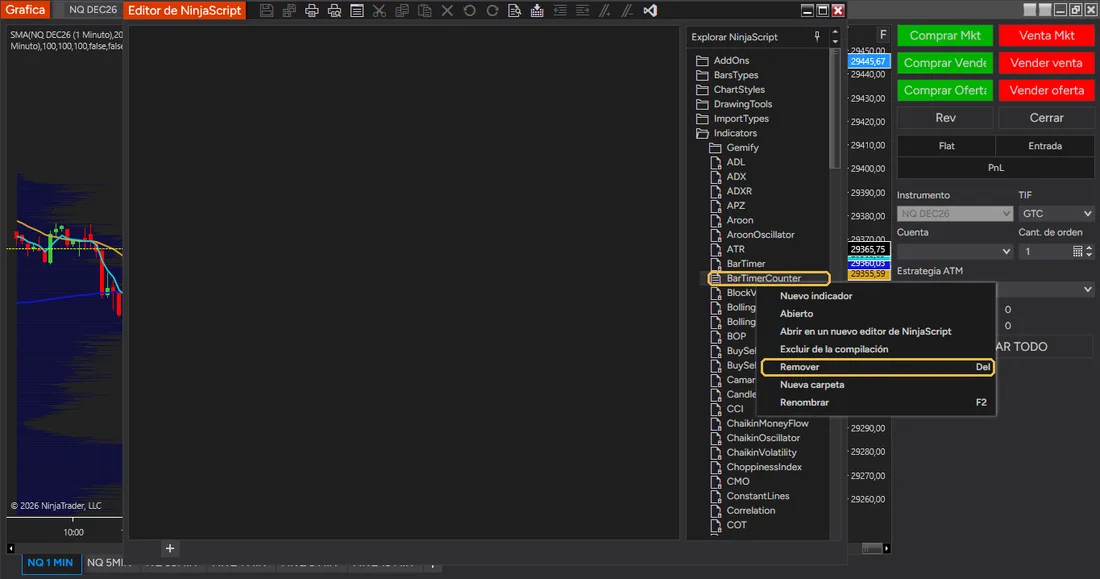1100x579 pixels.
Task: Click the Decrease Indent icon
Action: 560,11
